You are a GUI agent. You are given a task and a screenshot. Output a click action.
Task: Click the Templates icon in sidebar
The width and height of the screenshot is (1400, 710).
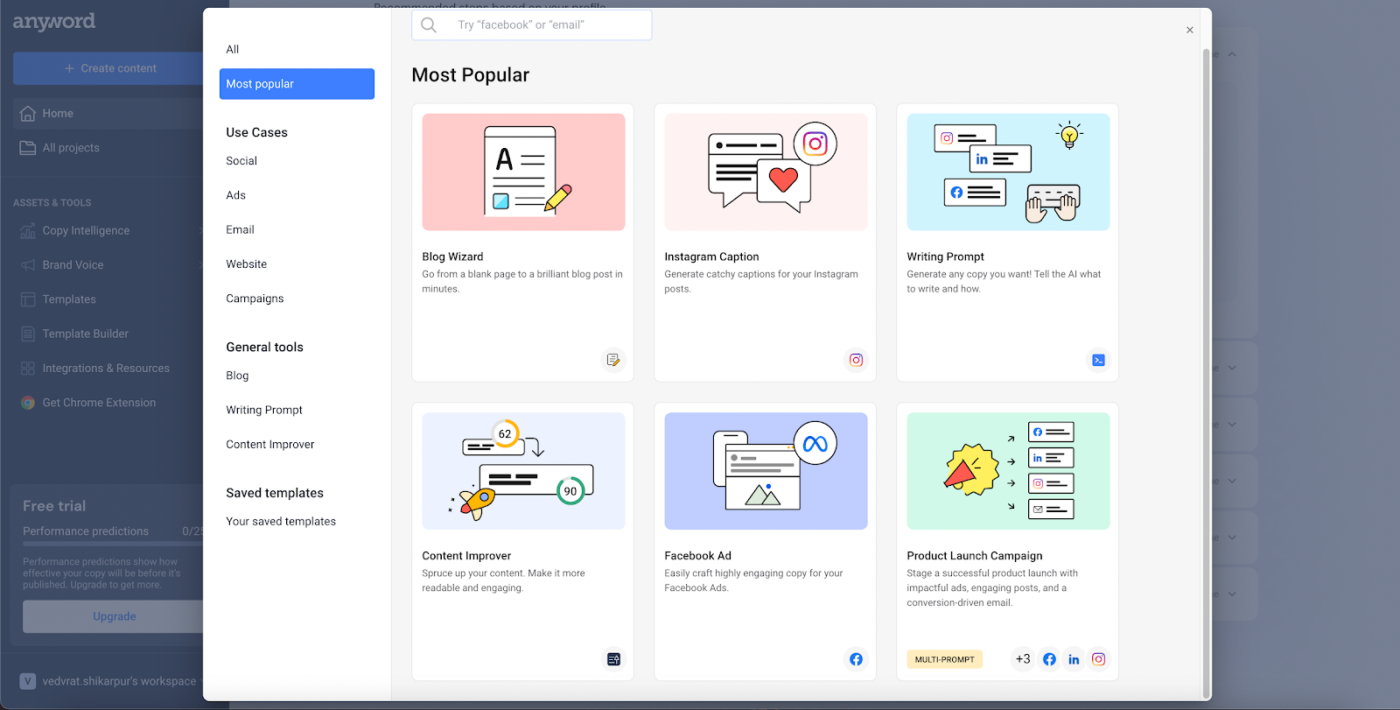pos(28,300)
